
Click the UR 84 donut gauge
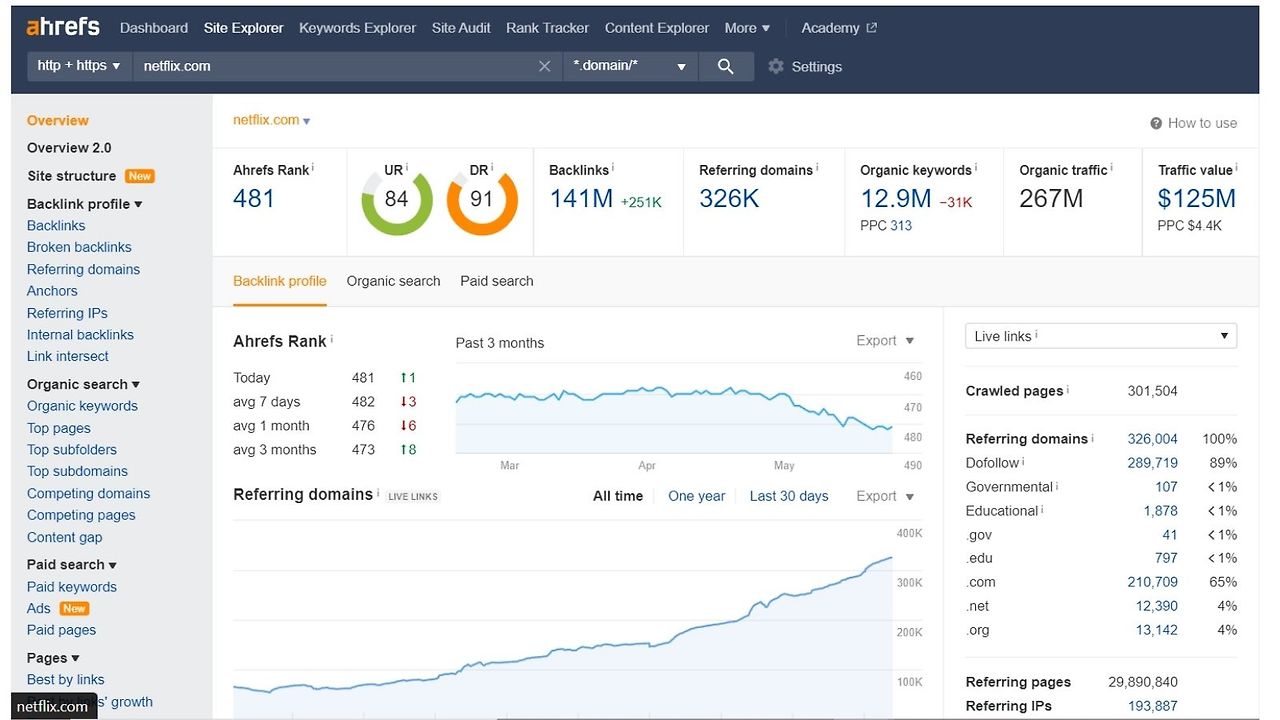(x=397, y=200)
